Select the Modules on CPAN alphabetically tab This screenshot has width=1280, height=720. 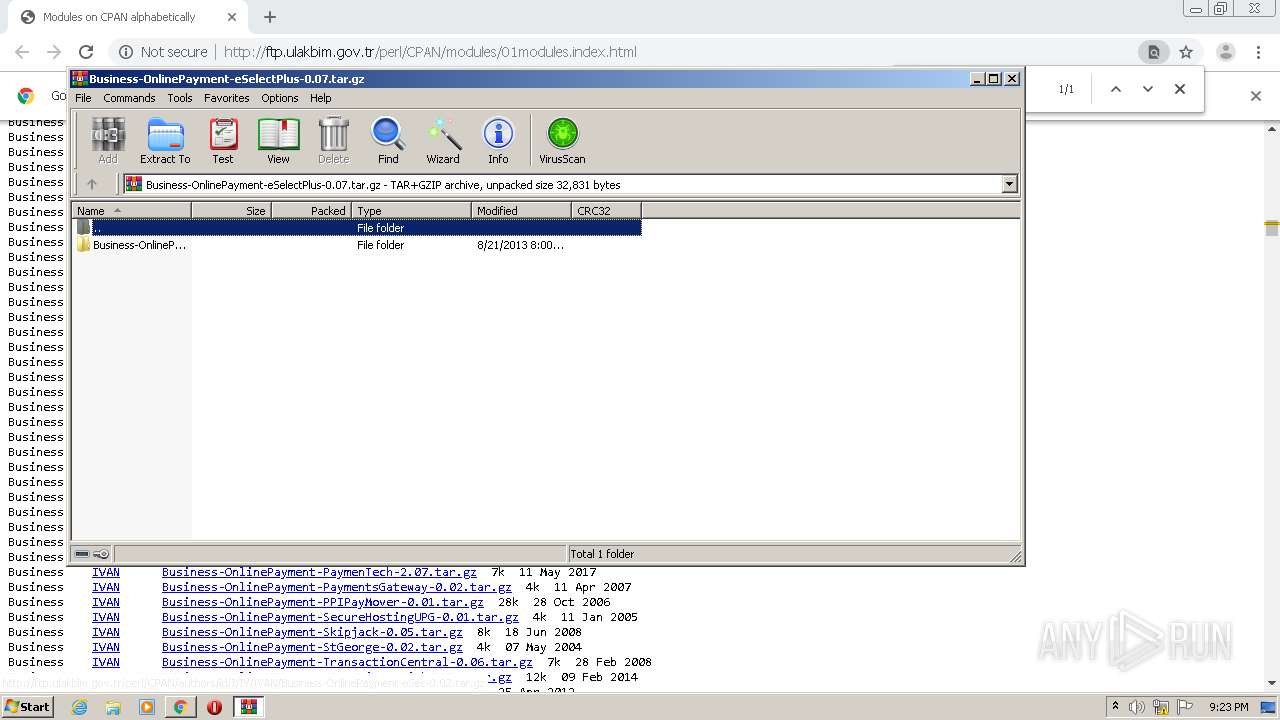127,17
